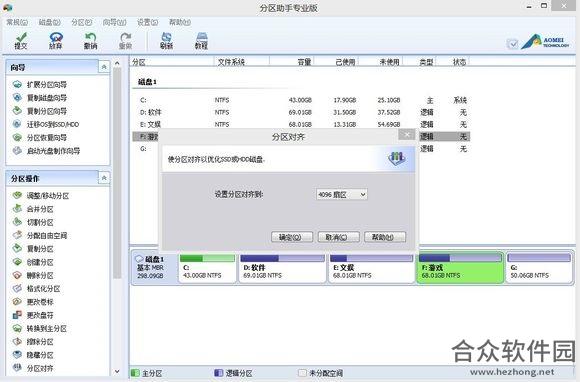Open the 常规 menu
Screen dimensions: 580x382
tap(17, 22)
